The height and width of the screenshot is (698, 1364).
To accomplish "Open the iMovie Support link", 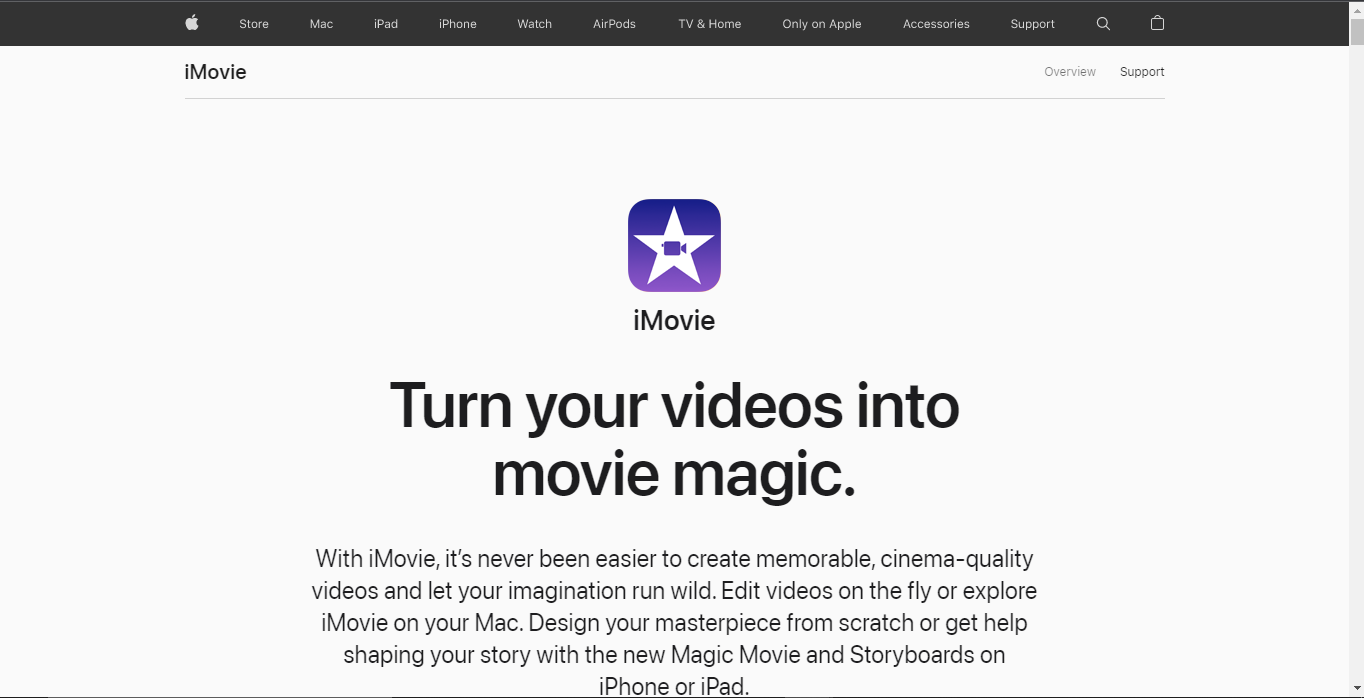I will [x=1142, y=72].
